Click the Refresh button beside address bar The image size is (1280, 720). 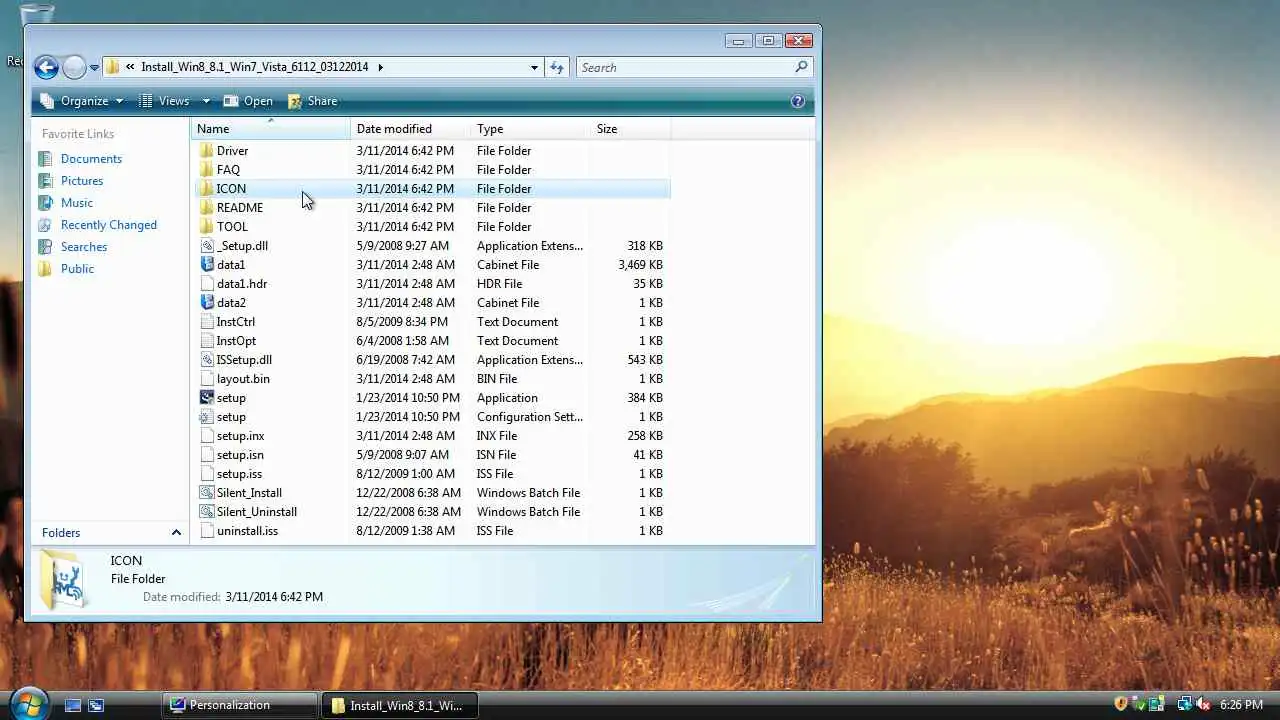coord(557,67)
